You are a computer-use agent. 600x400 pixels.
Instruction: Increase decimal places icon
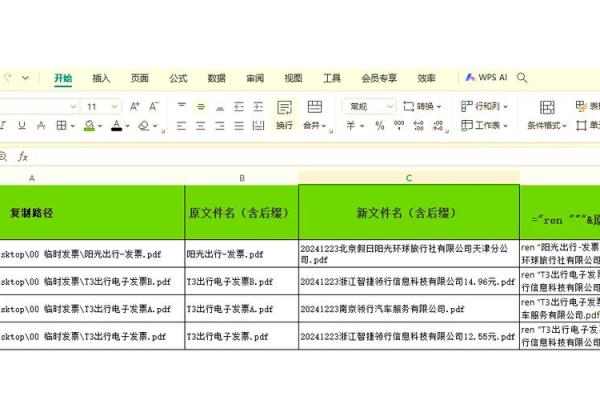pyautogui.click(x=419, y=125)
